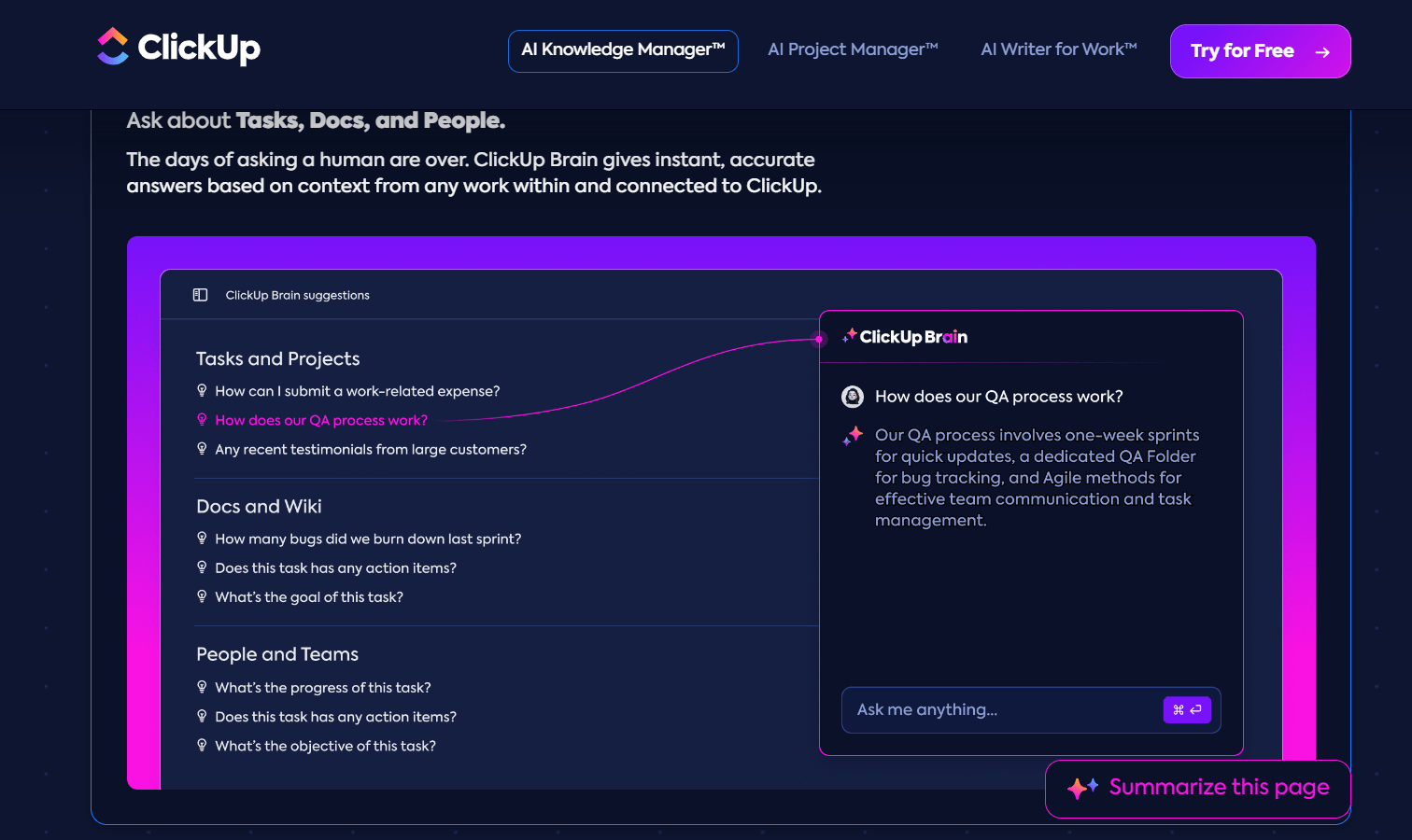
Task: Click the panel icon beside ClickUp Brain suggestions
Action: (200, 295)
